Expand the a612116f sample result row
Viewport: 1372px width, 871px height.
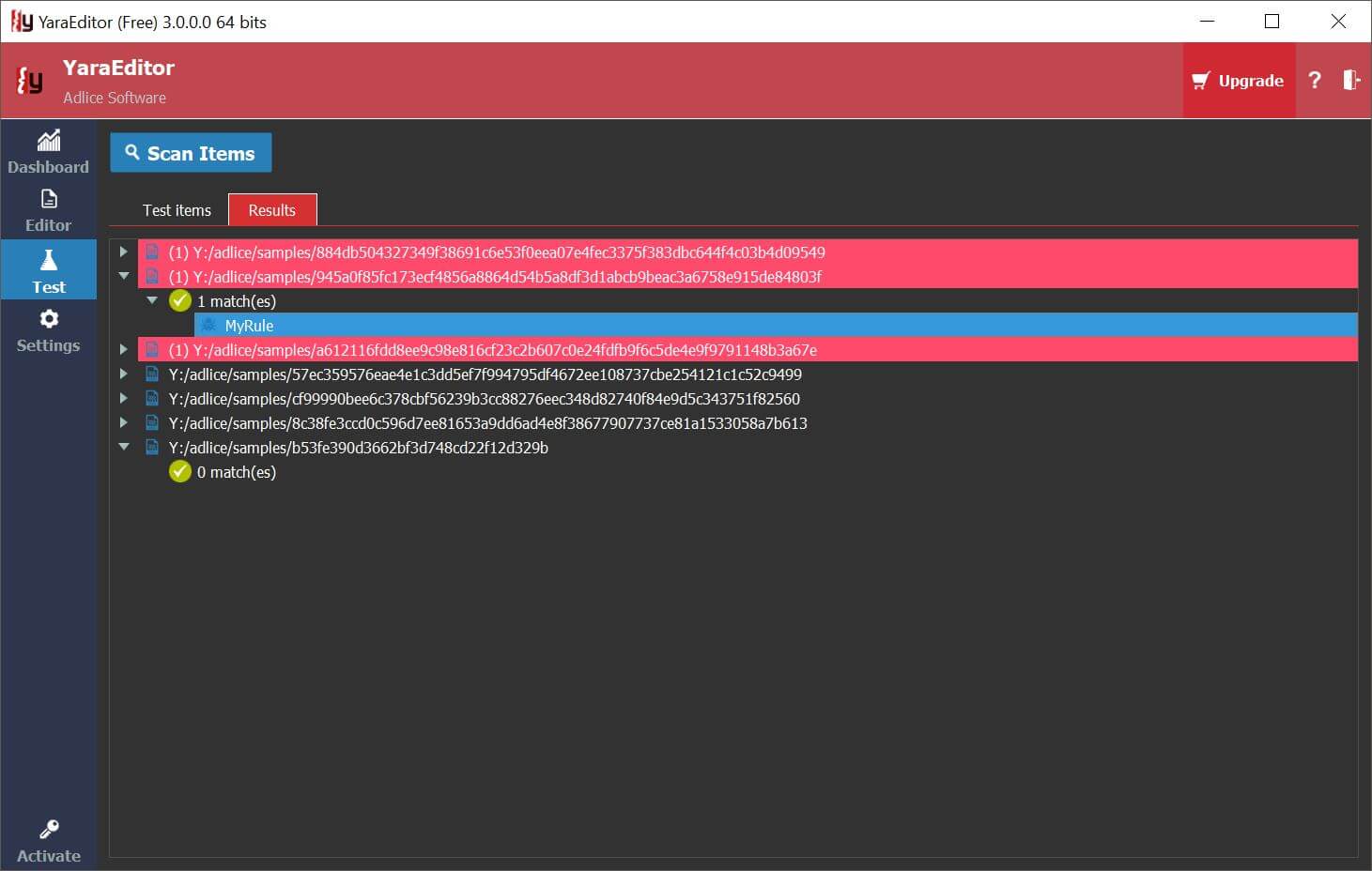point(123,350)
